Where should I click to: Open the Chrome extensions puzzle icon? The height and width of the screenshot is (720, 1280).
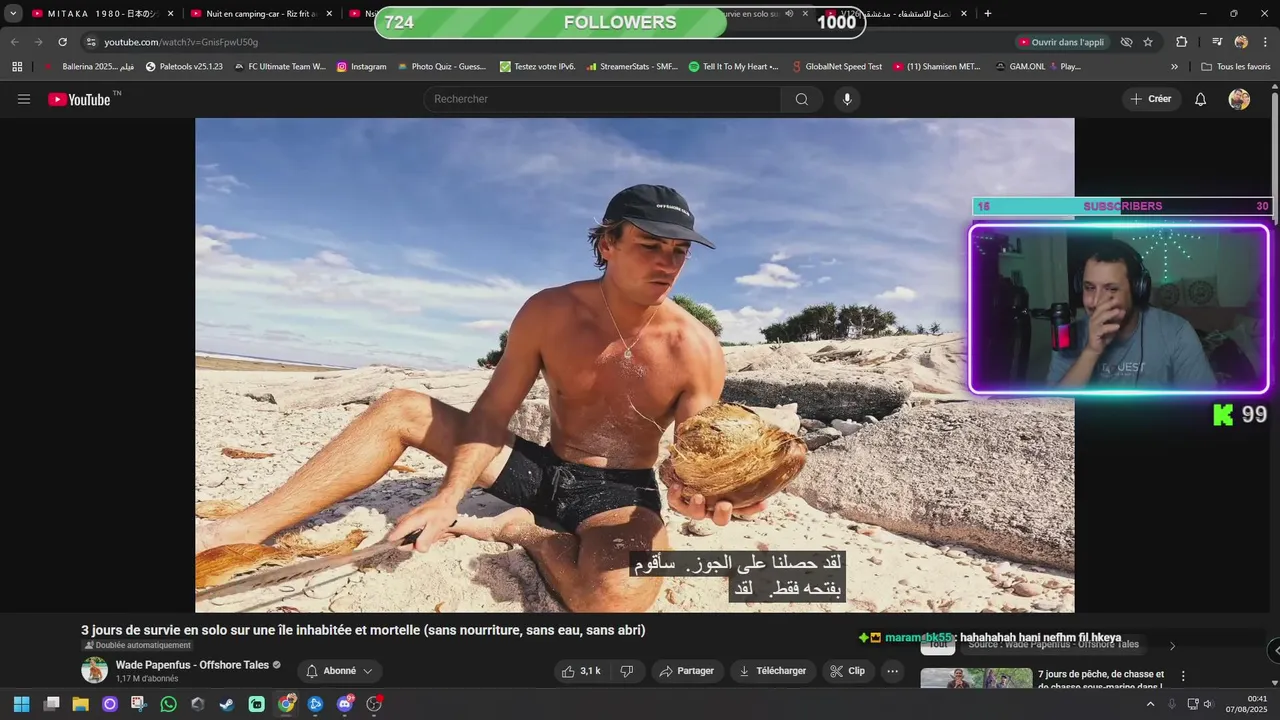click(x=1182, y=42)
